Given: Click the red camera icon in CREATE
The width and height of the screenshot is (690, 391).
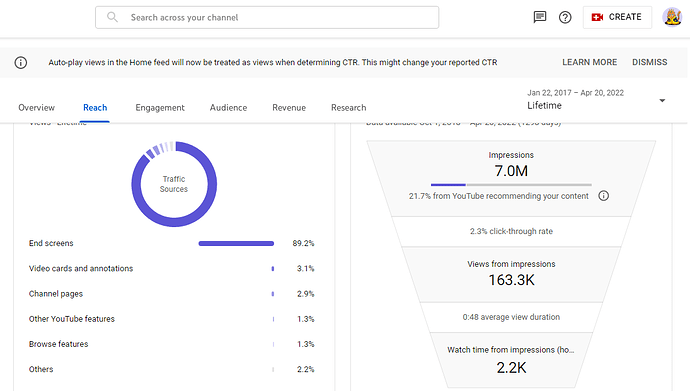Looking at the screenshot, I should click(x=597, y=17).
